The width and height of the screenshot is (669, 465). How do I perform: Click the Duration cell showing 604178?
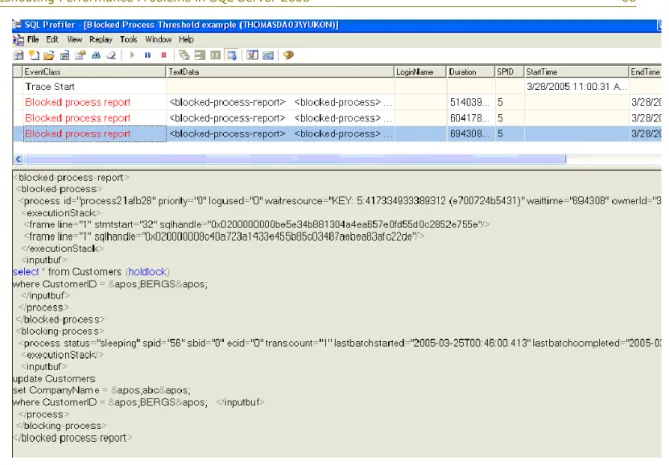(470, 118)
